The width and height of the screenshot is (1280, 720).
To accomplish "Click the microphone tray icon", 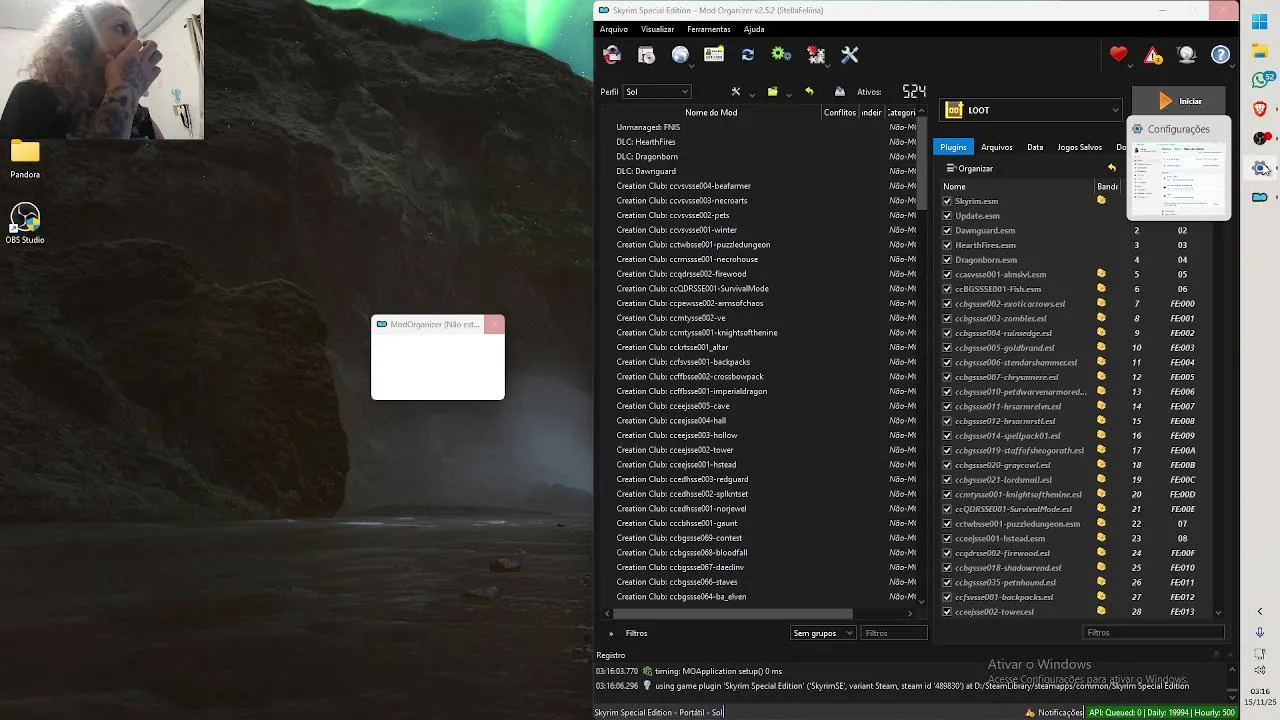I will (x=1260, y=632).
